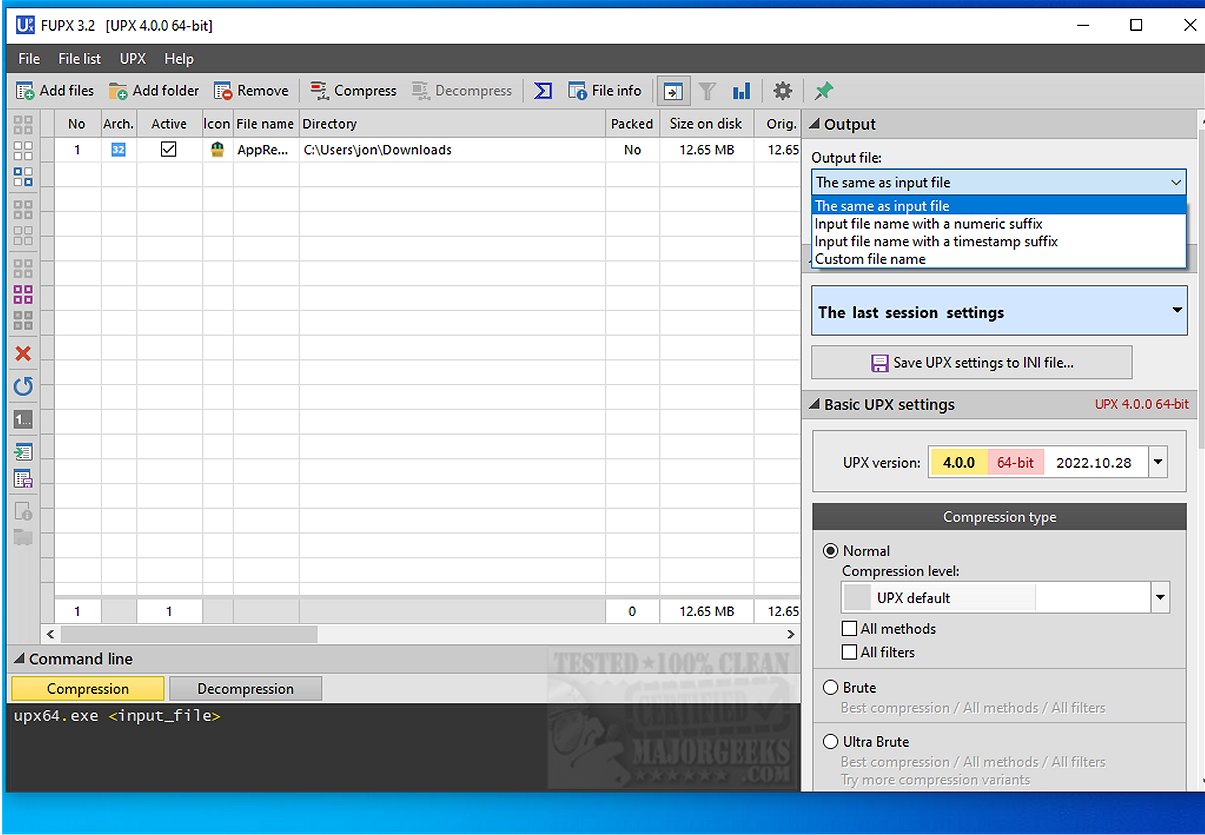Uncheck the Active checkbox for row 1

tap(169, 149)
